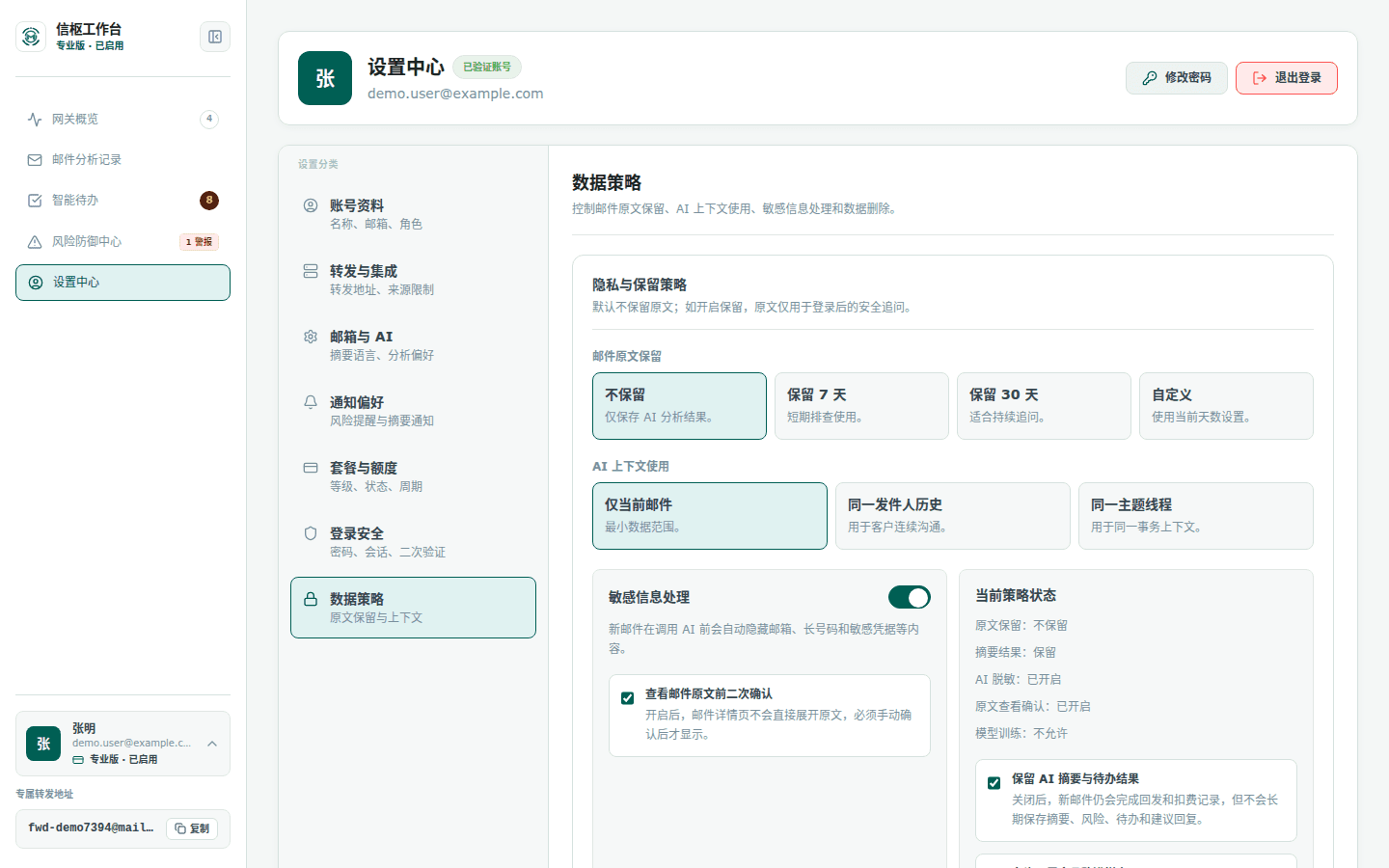This screenshot has width=1389, height=868.
Task: Select 仅当前邮件 context option
Action: (x=710, y=516)
